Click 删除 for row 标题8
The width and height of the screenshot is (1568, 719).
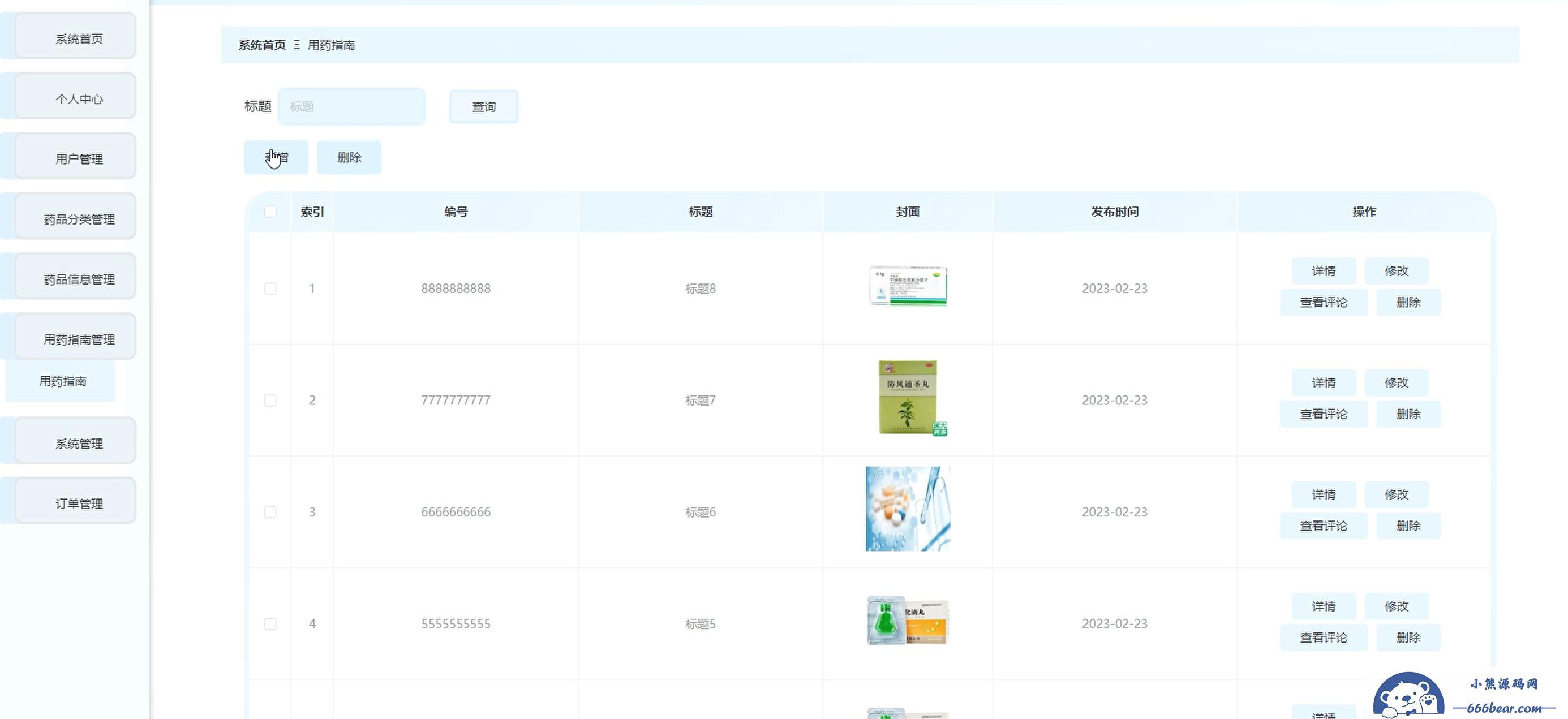1408,302
